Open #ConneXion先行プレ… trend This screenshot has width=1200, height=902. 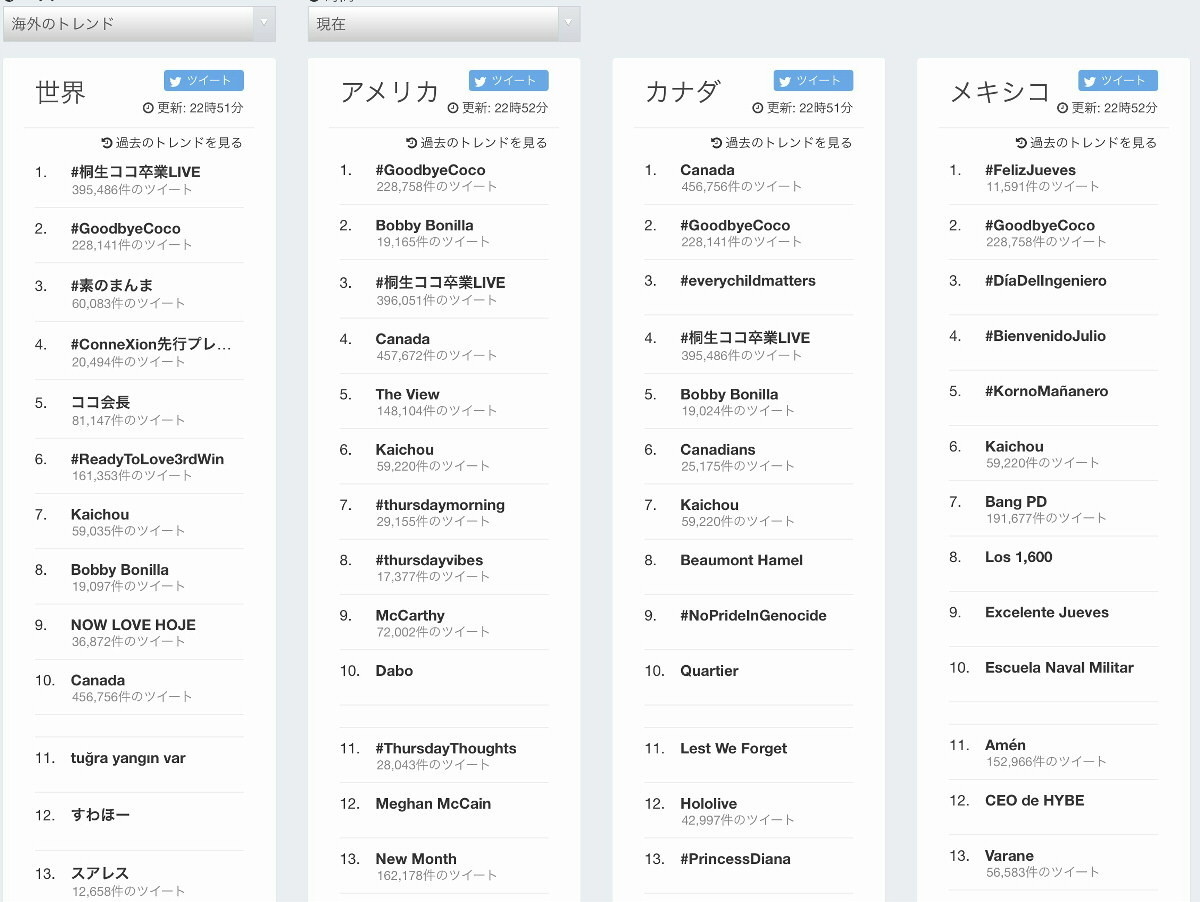pos(151,345)
